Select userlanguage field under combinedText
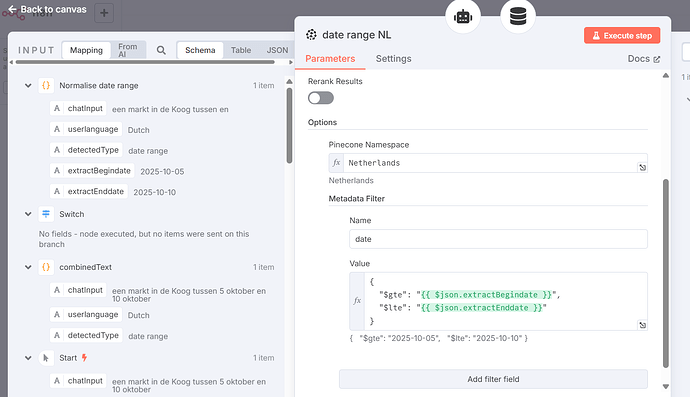This screenshot has height=397, width=690. [93, 314]
